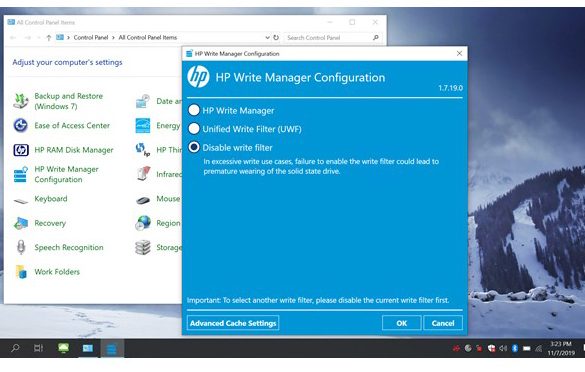Select the Unified Write Filter (UWF) option
This screenshot has height=372, width=585.
point(194,129)
